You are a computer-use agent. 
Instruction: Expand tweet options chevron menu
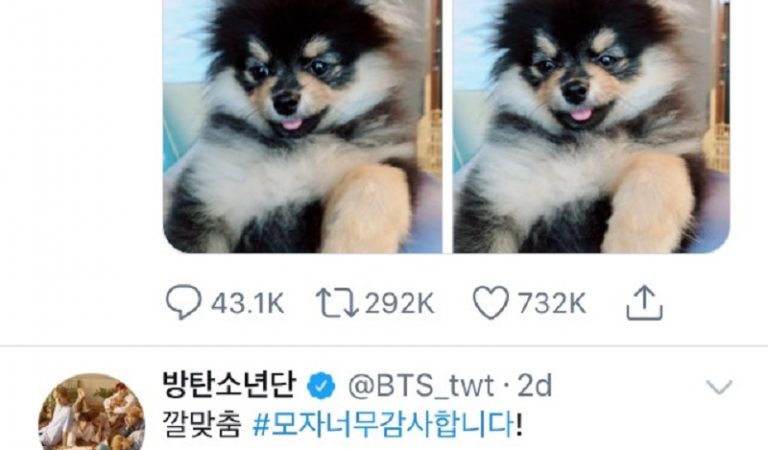[x=719, y=387]
